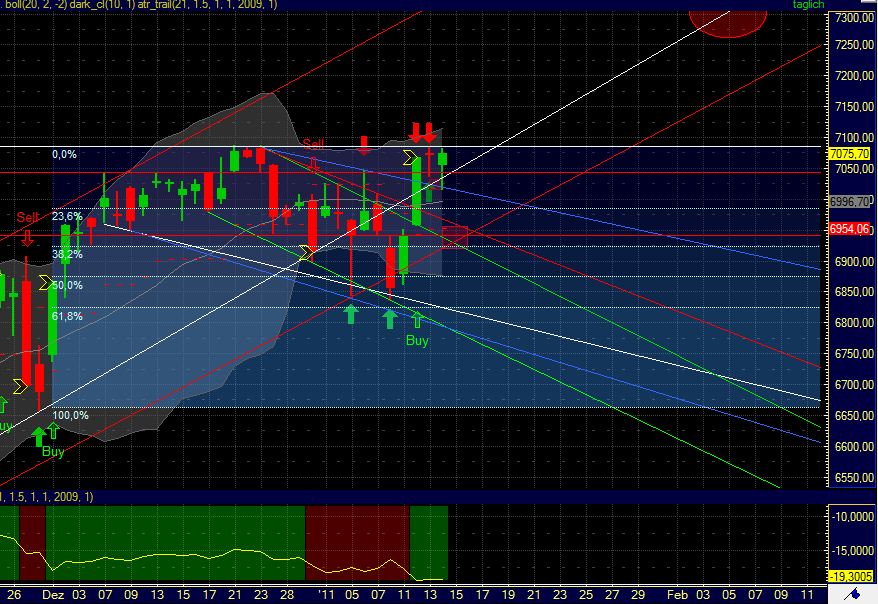Select the 0,0% Fibonacci level label

pyautogui.click(x=64, y=154)
